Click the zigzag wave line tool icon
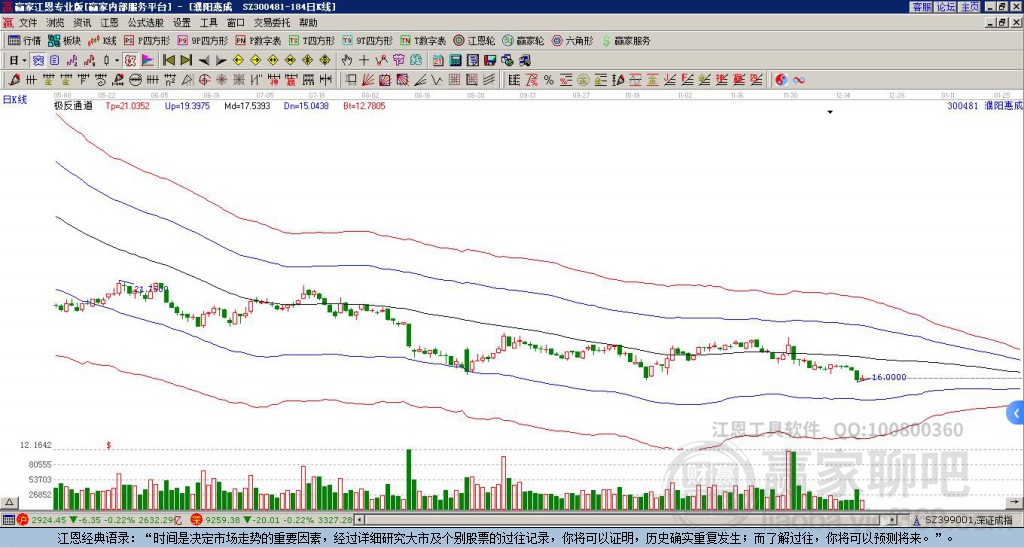 (437, 80)
